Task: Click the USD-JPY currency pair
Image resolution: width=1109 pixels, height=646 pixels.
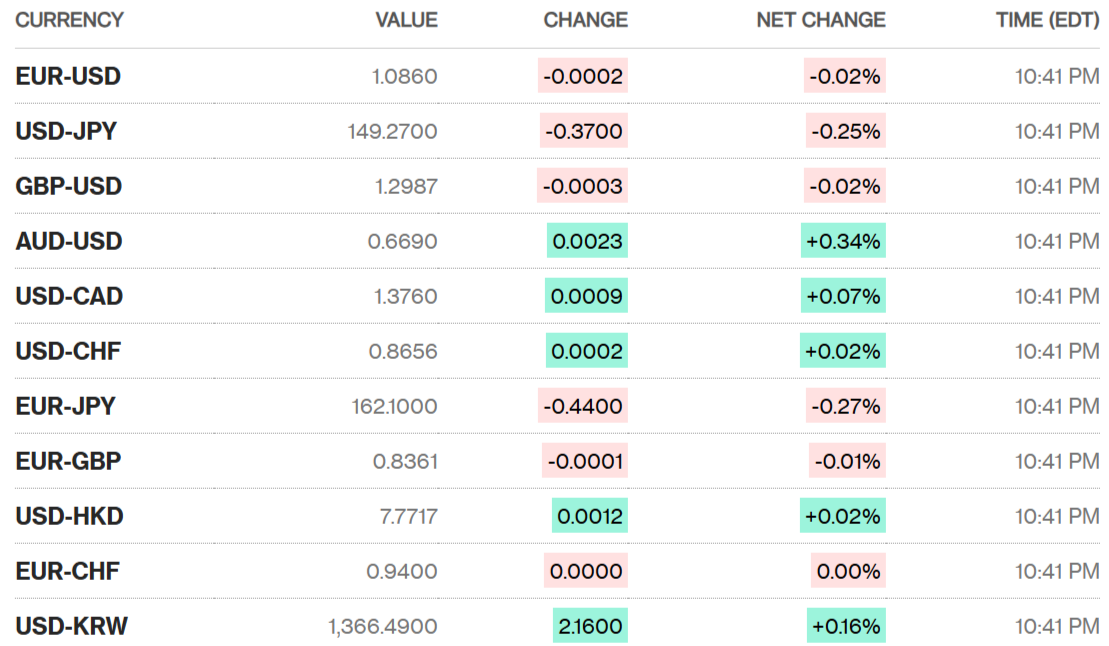Action: pos(66,131)
